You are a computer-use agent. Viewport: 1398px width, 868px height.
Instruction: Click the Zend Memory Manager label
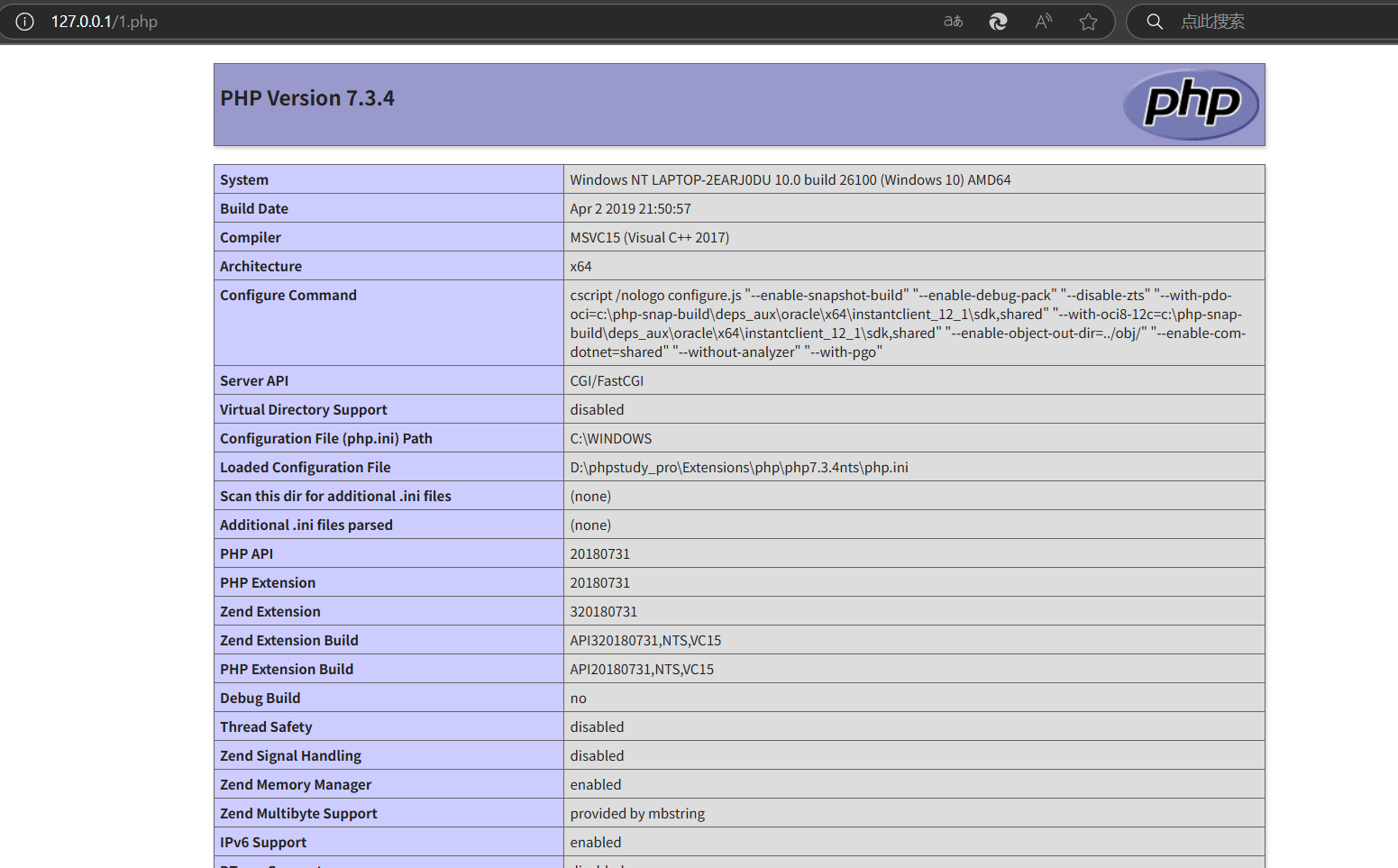(x=296, y=784)
